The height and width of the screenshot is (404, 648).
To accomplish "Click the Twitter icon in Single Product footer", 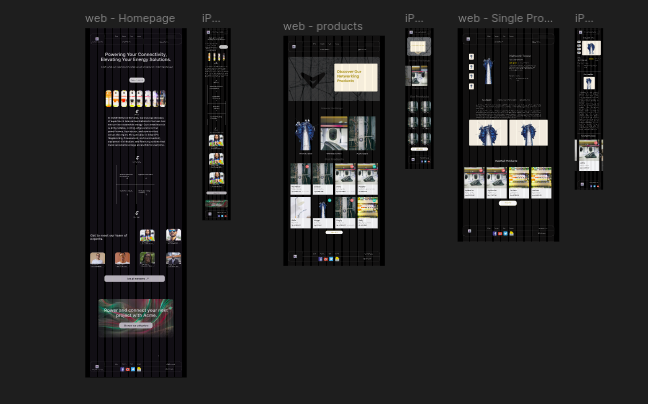I will pos(505,233).
